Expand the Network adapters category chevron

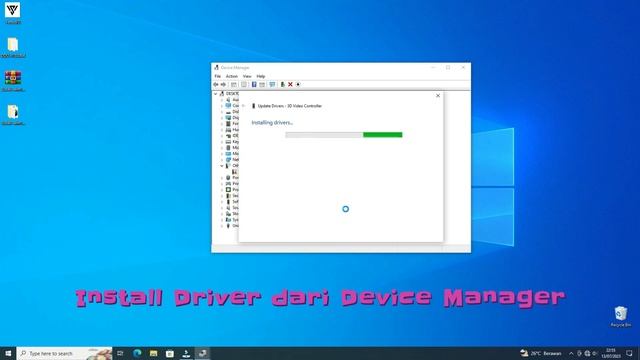[222, 160]
